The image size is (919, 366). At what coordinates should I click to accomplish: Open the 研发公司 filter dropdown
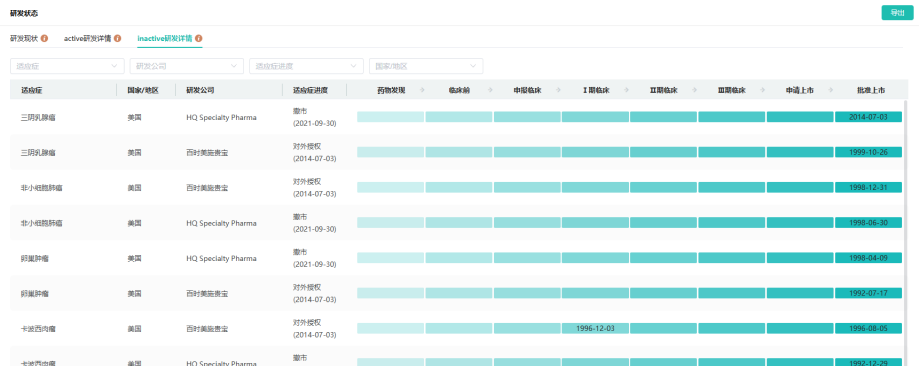click(186, 66)
